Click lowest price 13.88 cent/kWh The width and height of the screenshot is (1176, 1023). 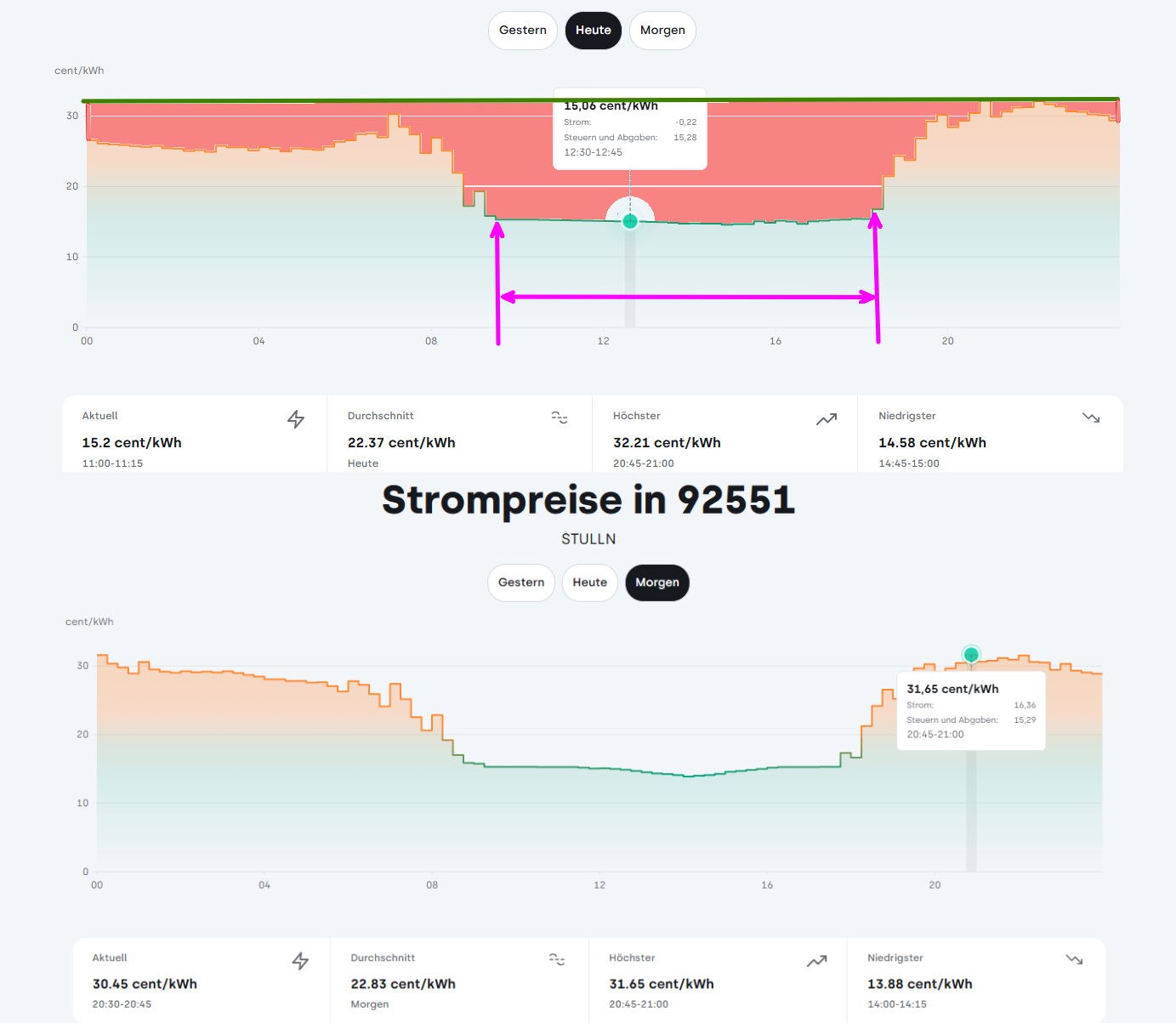(x=920, y=984)
